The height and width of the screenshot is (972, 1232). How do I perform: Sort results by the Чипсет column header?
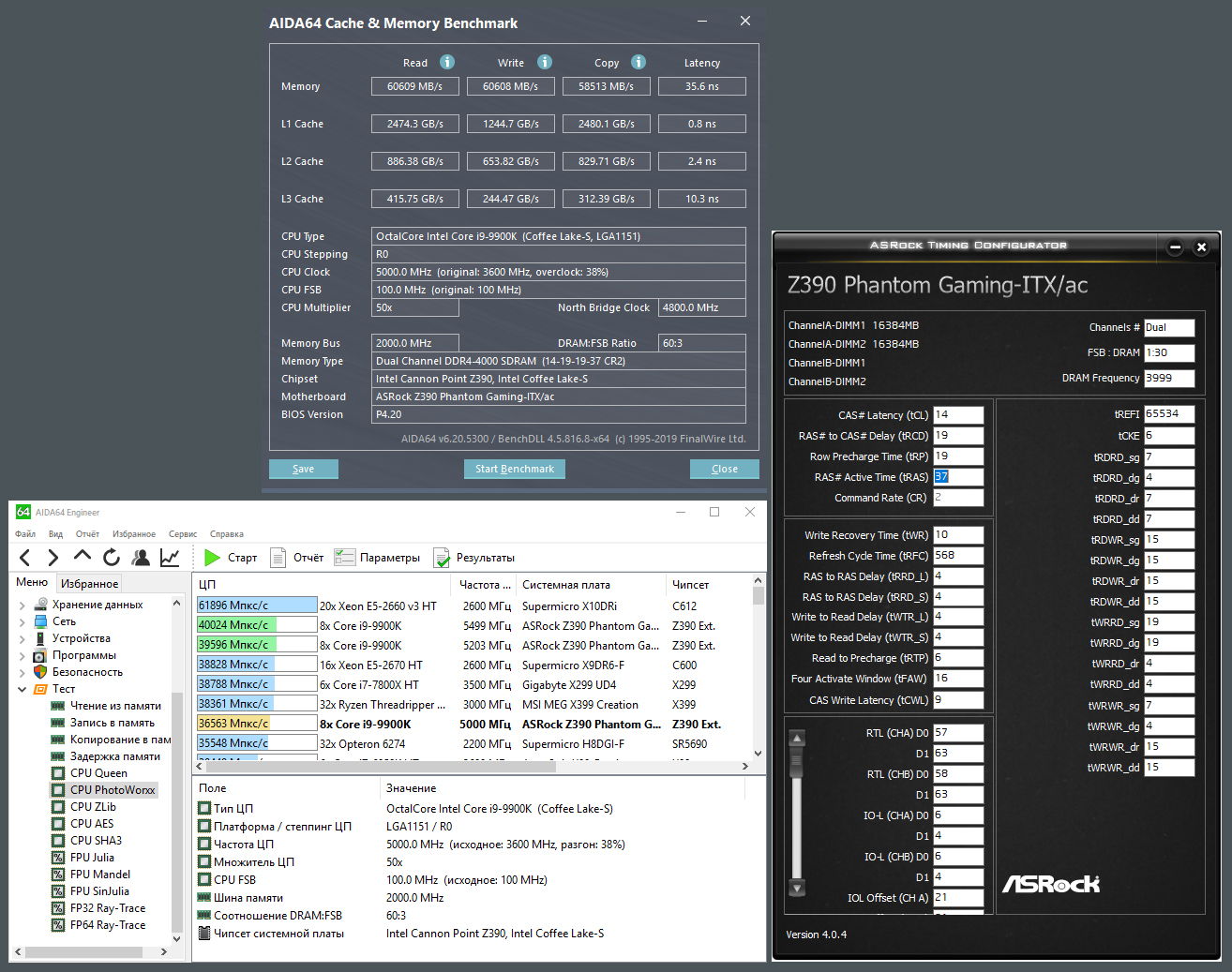coord(709,585)
